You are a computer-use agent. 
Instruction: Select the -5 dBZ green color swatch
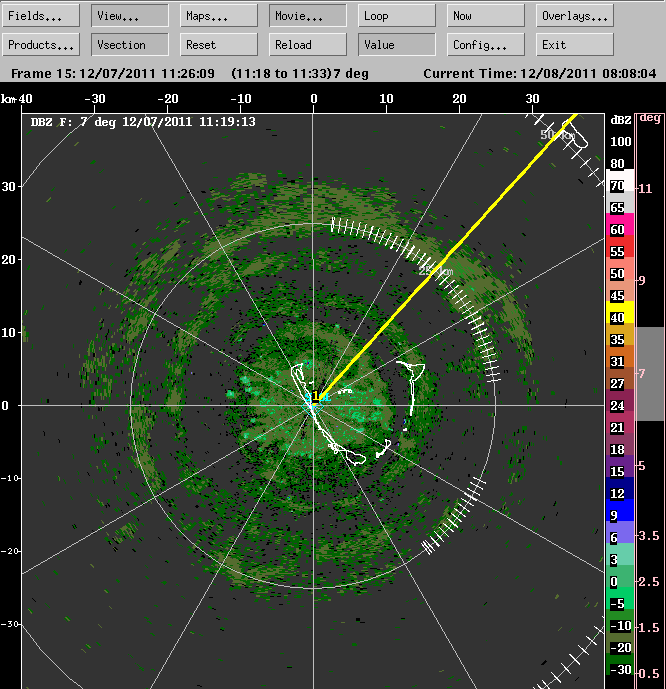pos(620,598)
